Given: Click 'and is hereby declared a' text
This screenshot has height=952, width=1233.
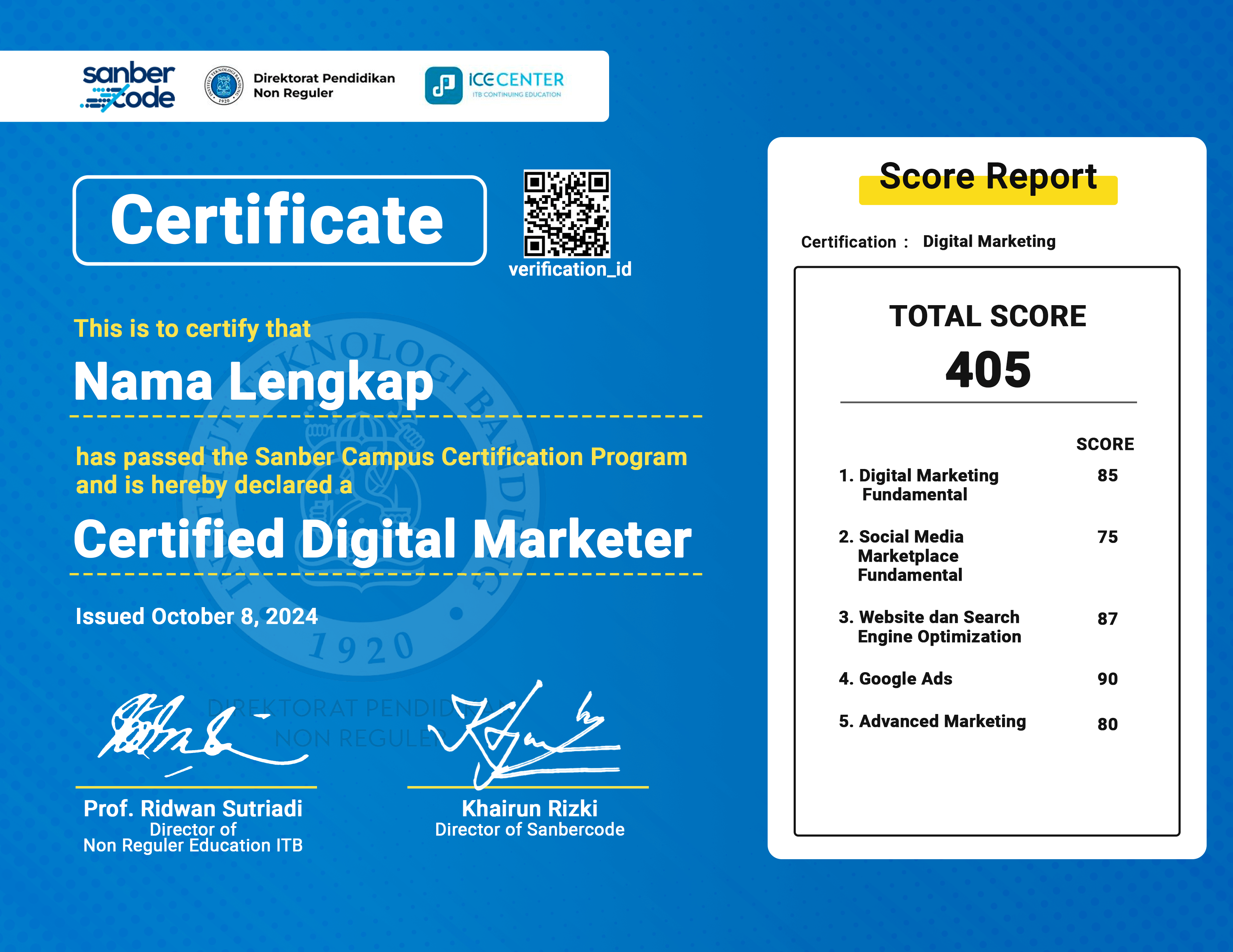Looking at the screenshot, I should (214, 485).
